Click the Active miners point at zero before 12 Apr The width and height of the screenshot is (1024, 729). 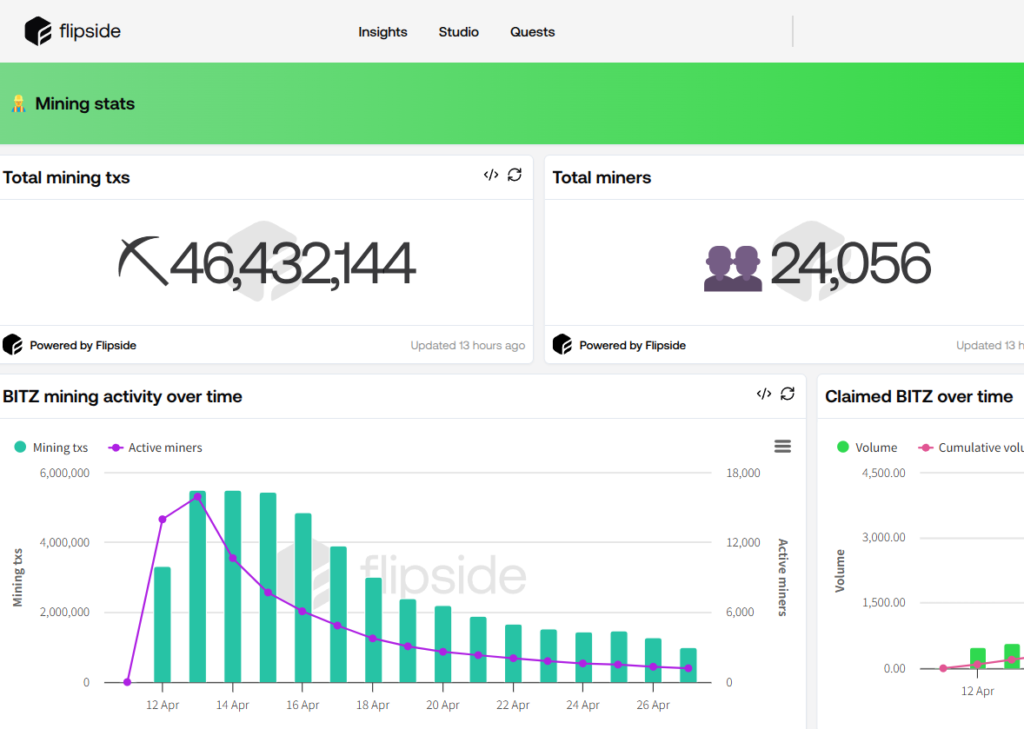[x=127, y=682]
